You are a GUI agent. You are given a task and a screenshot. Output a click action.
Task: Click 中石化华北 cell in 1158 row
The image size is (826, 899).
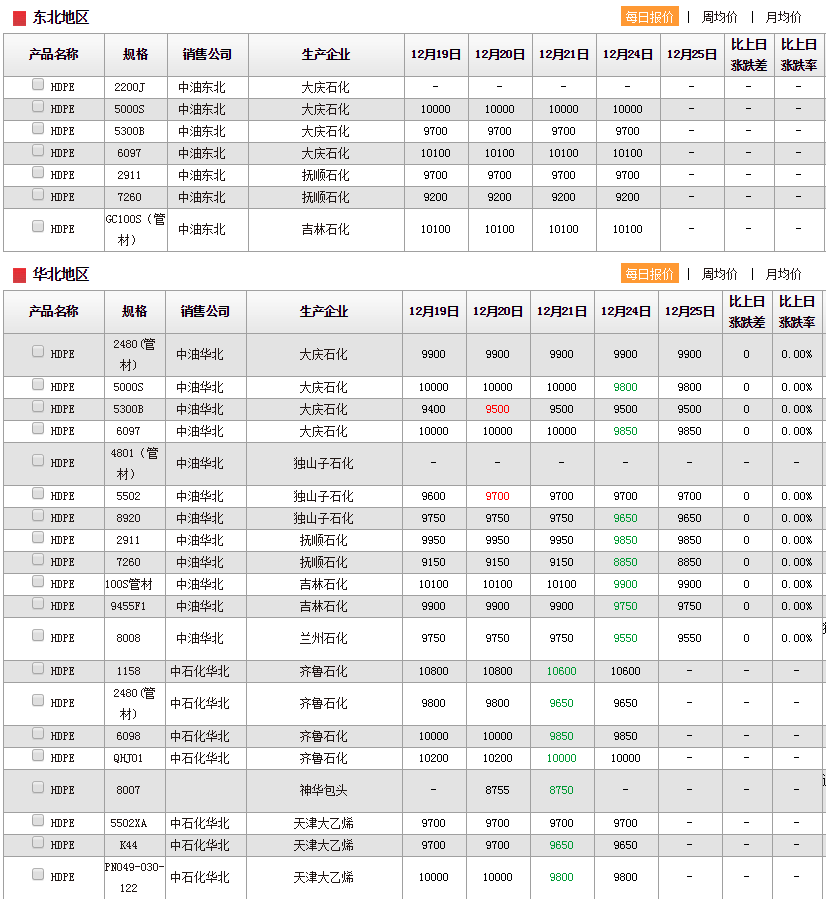point(199,671)
